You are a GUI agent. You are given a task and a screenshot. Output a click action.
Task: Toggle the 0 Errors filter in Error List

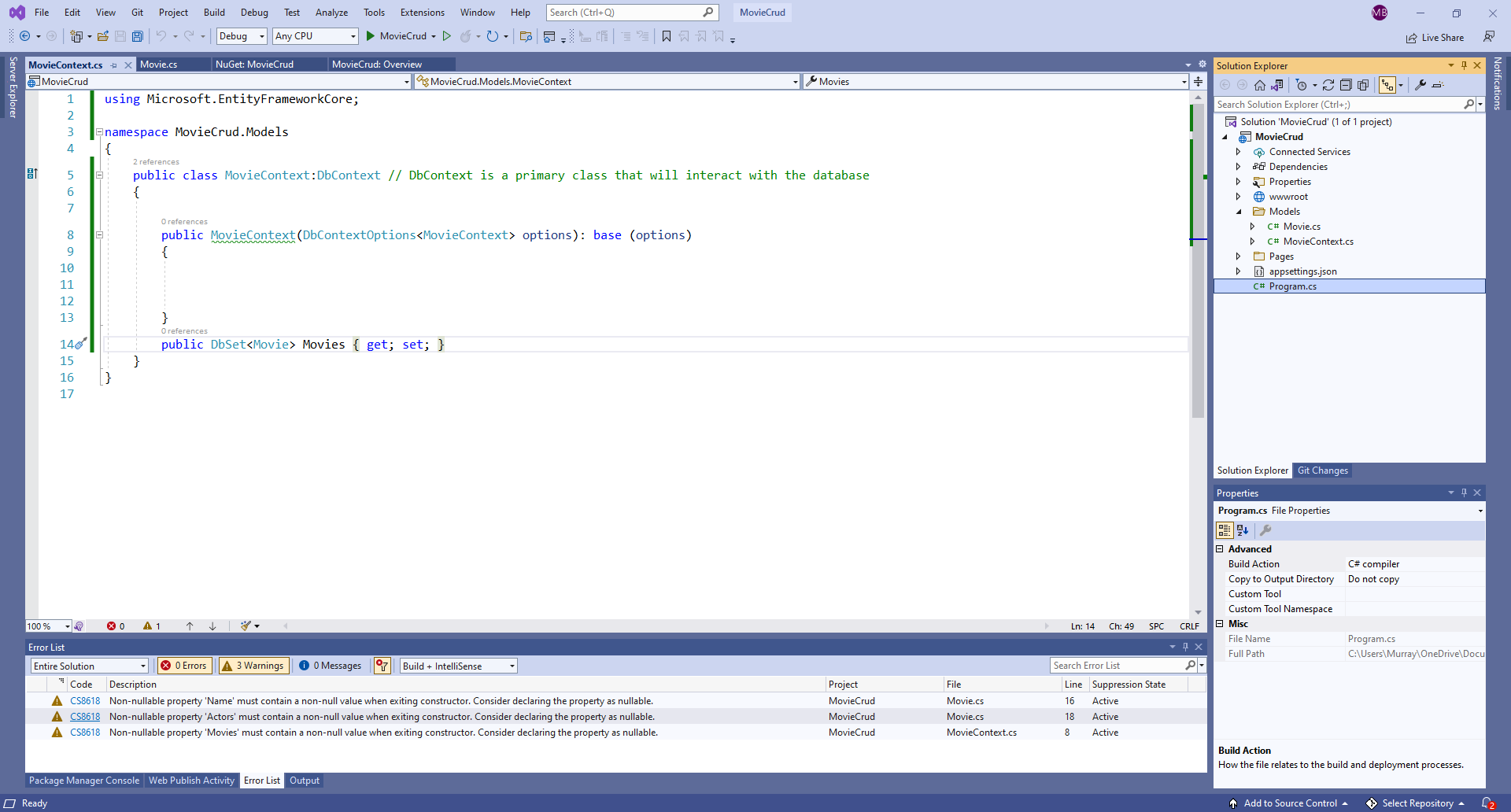[x=184, y=666]
